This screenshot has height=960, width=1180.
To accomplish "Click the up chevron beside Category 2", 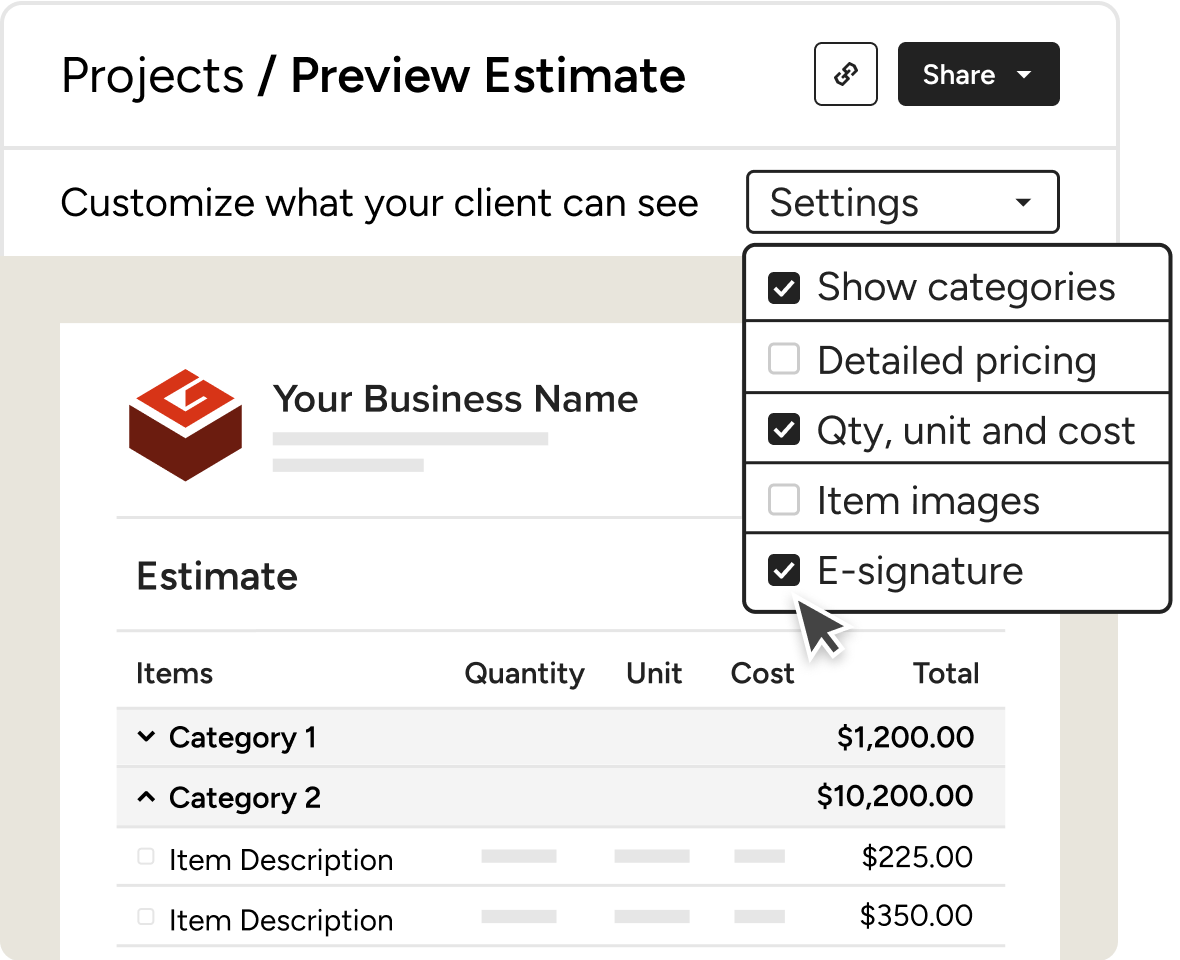I will click(x=147, y=797).
